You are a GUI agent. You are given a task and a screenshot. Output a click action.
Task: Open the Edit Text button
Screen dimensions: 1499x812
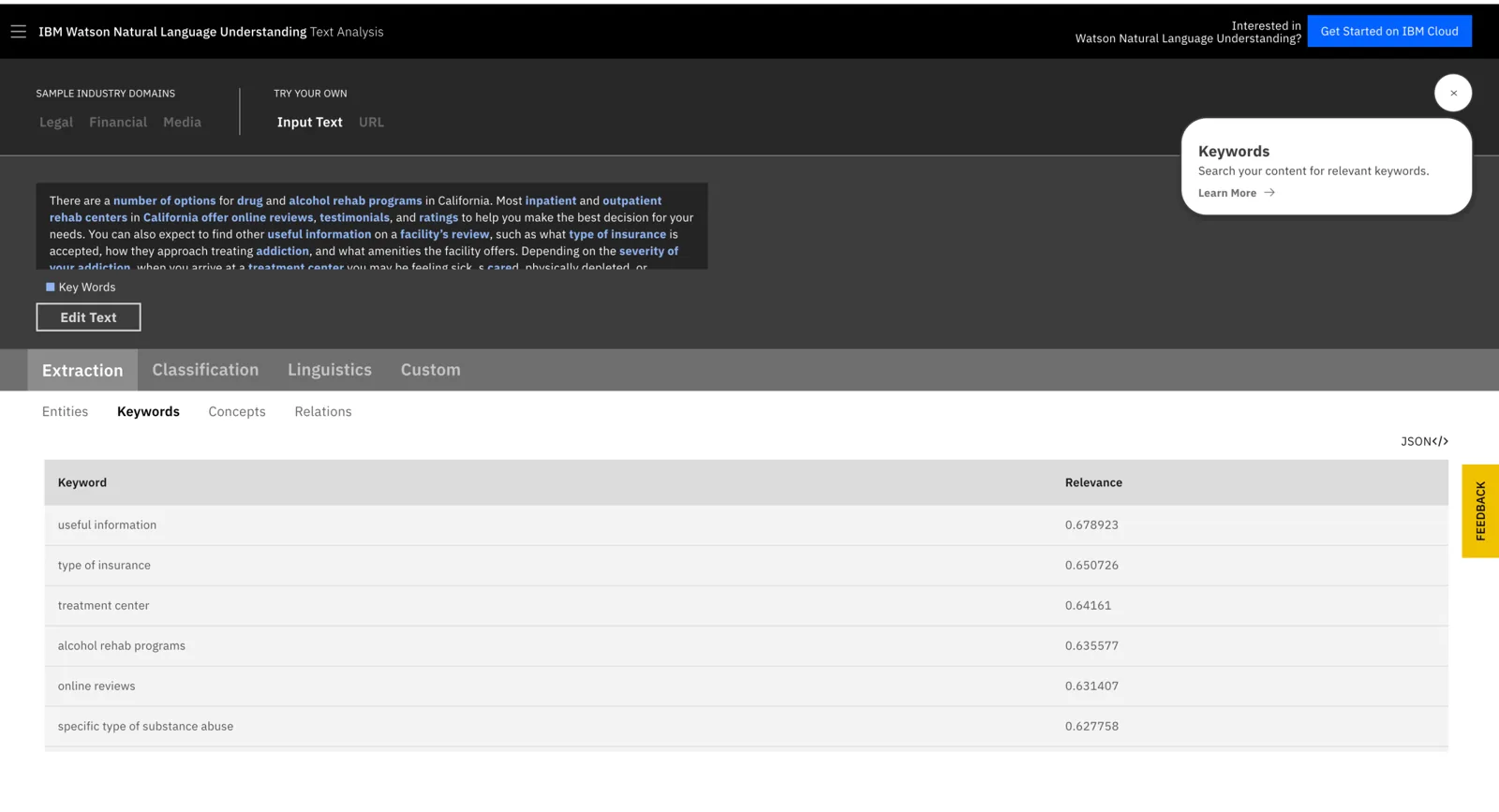coord(88,317)
